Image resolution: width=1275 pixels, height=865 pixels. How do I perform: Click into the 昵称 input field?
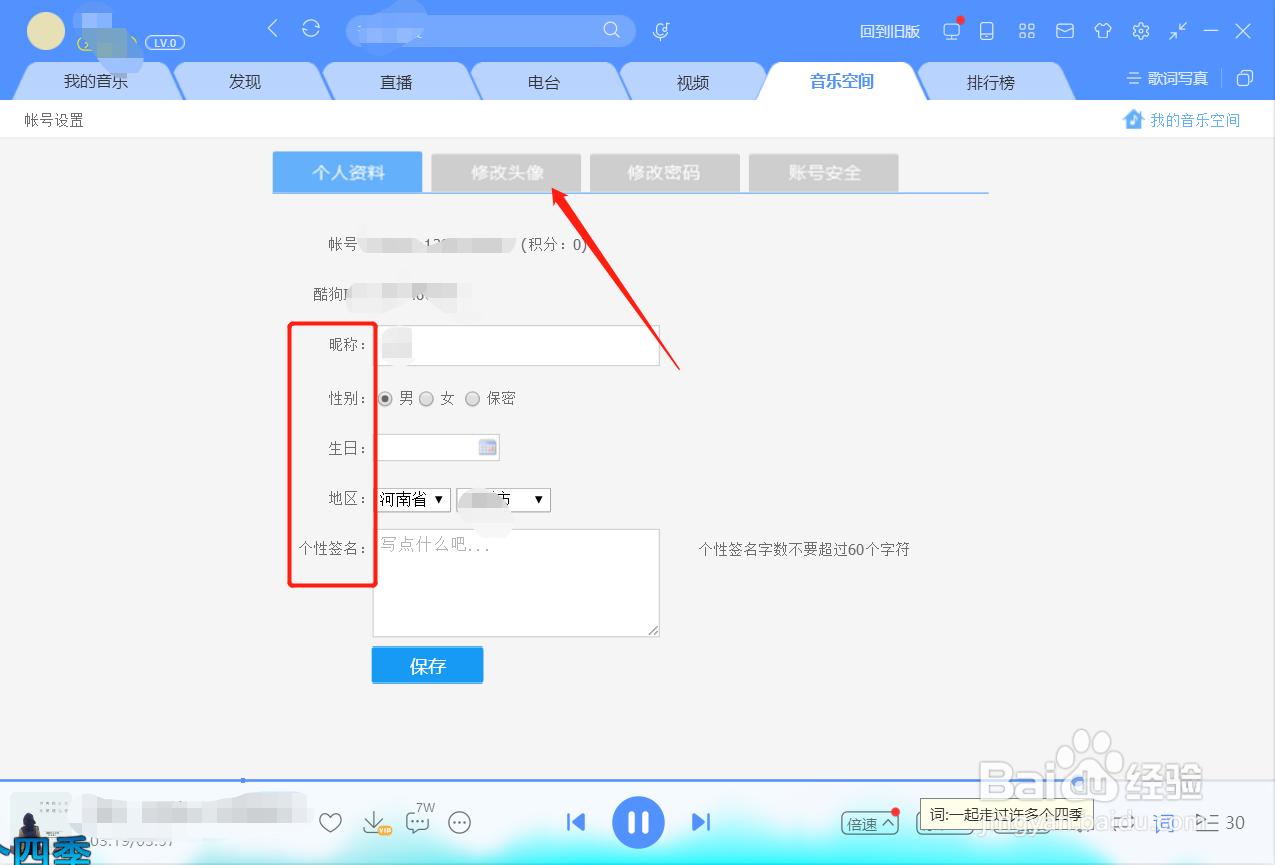pyautogui.click(x=516, y=345)
